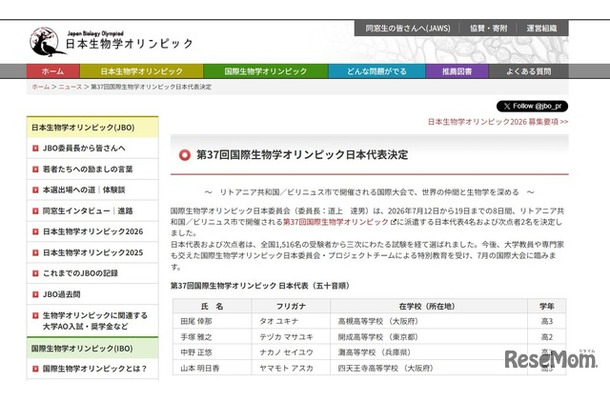Viewport: 610px width, 400px height.
Task: Open the 第37回国際生物学オリンピック inline link
Action: 336,222
